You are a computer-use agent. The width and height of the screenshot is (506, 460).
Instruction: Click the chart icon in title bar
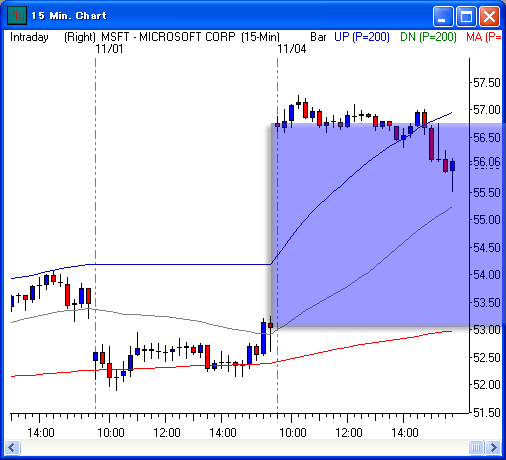17,16
